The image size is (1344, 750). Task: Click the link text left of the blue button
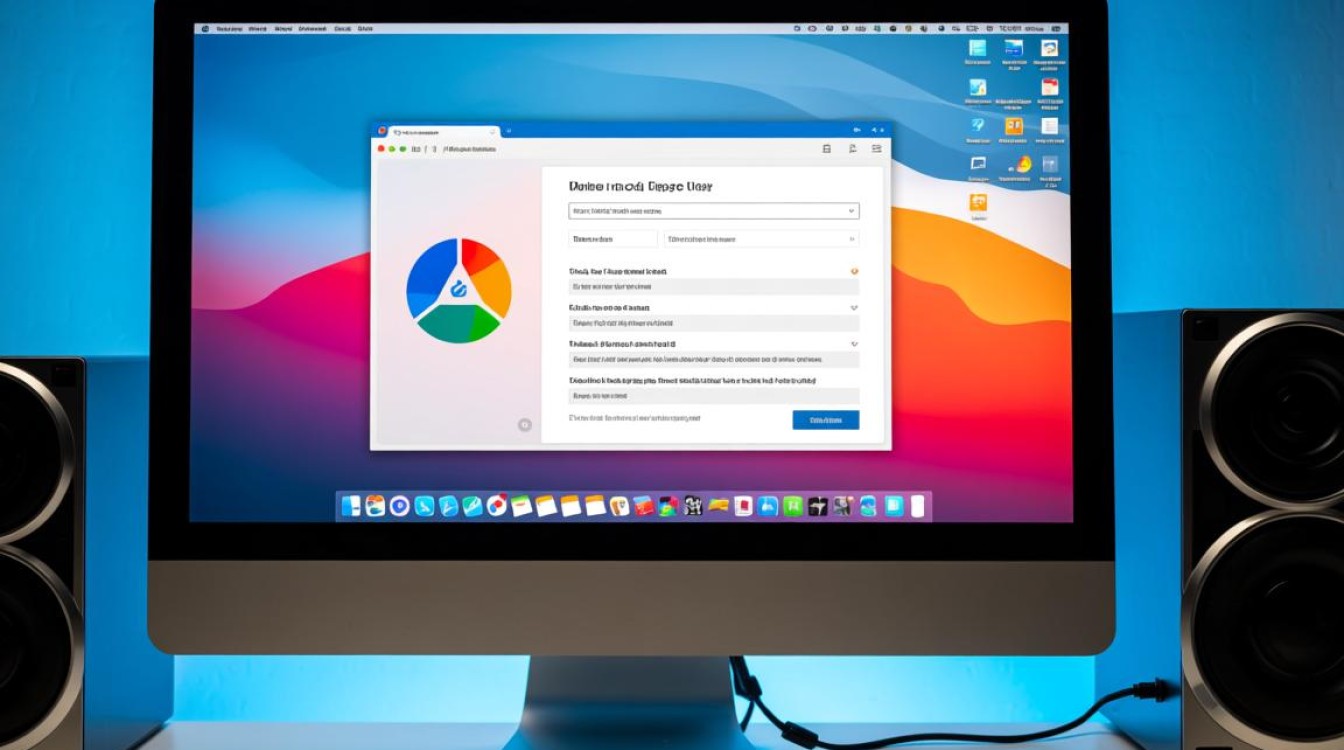click(635, 418)
